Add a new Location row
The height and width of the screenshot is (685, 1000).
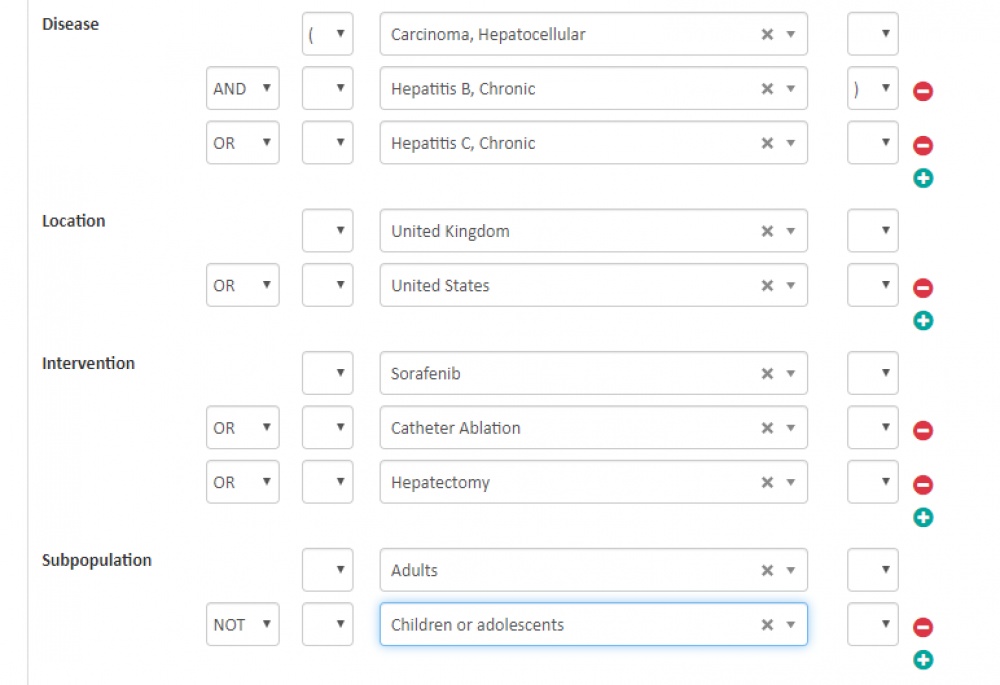923,321
